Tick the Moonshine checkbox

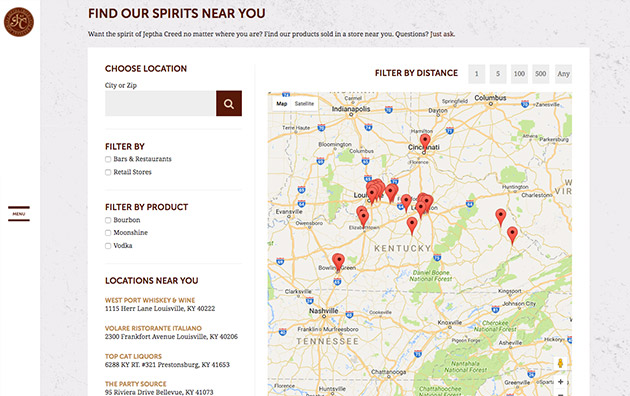coord(108,233)
